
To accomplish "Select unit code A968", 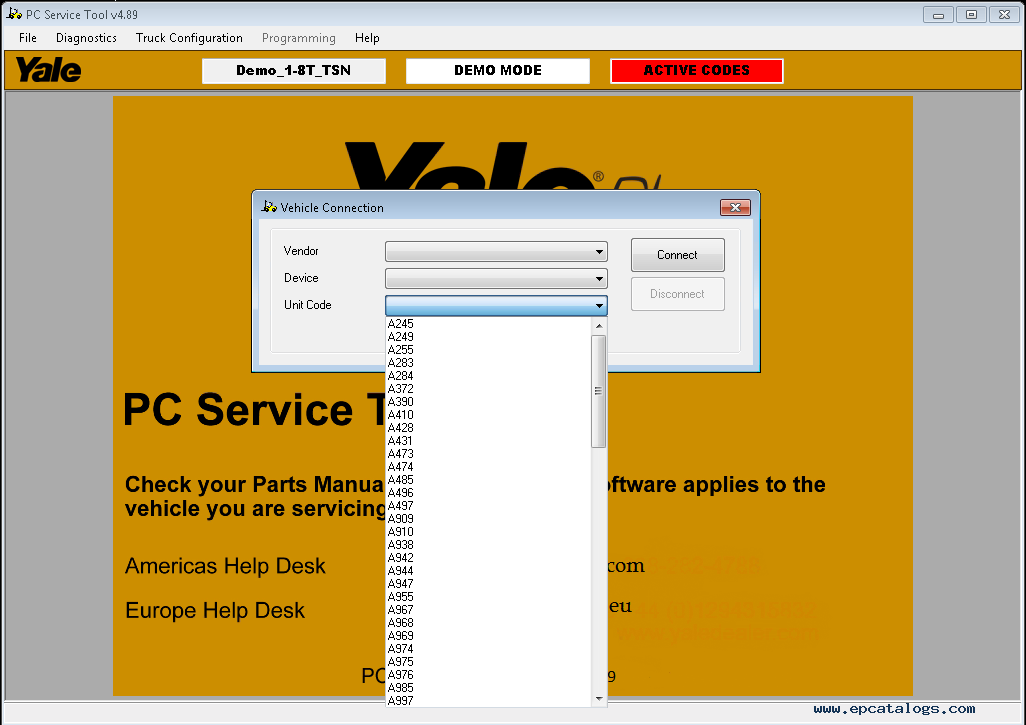I will 488,623.
